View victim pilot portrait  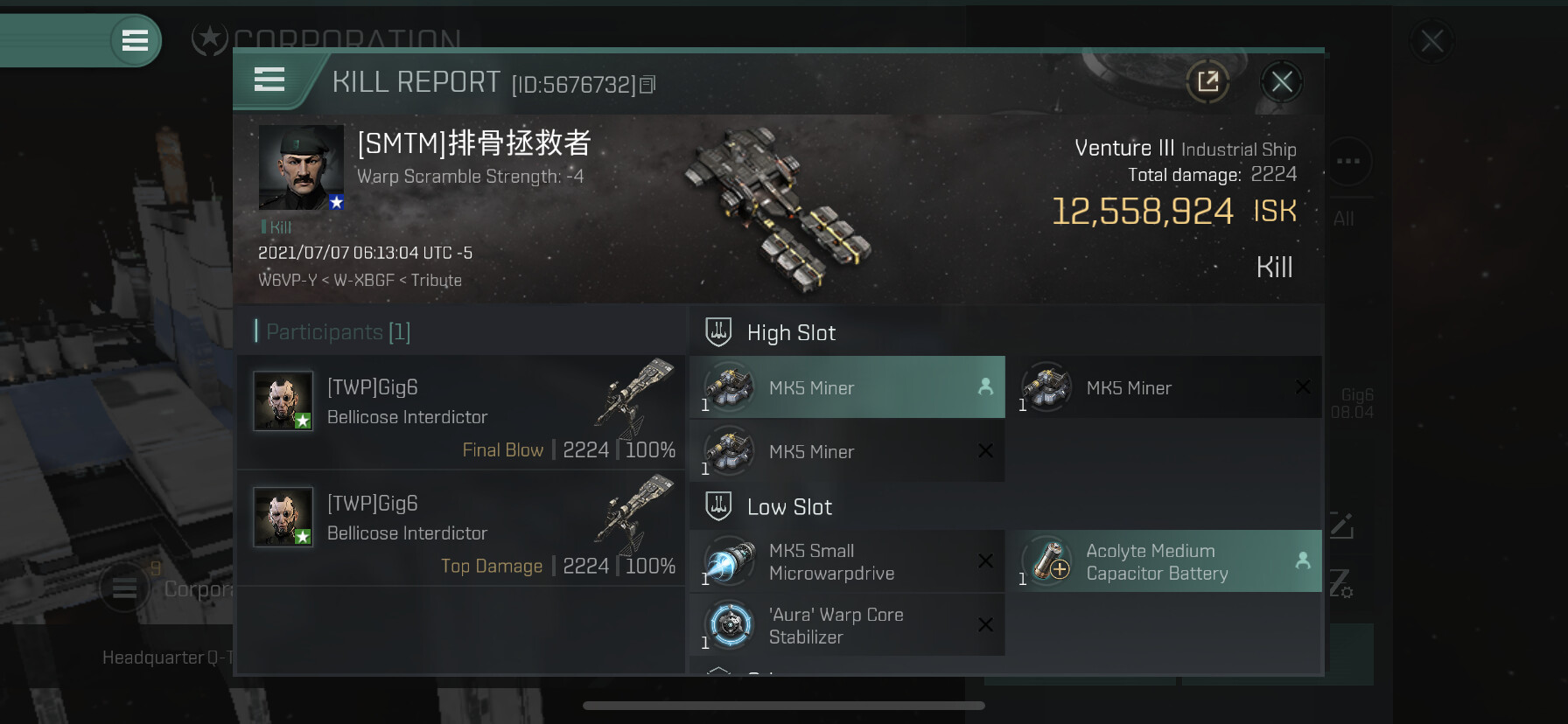(301, 167)
